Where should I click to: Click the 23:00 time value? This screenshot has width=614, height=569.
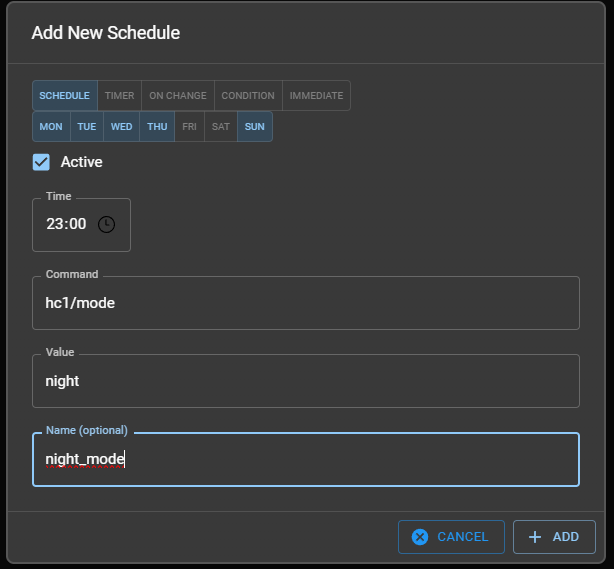tap(66, 224)
